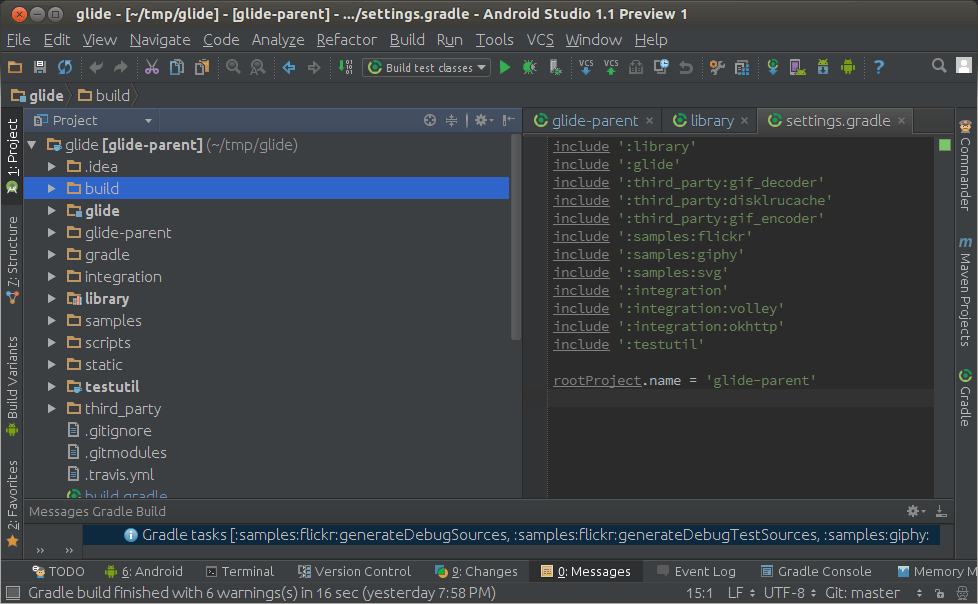Open the Build test classes run configuration dropdown
Screen dimensions: 978x604
pyautogui.click(x=427, y=67)
